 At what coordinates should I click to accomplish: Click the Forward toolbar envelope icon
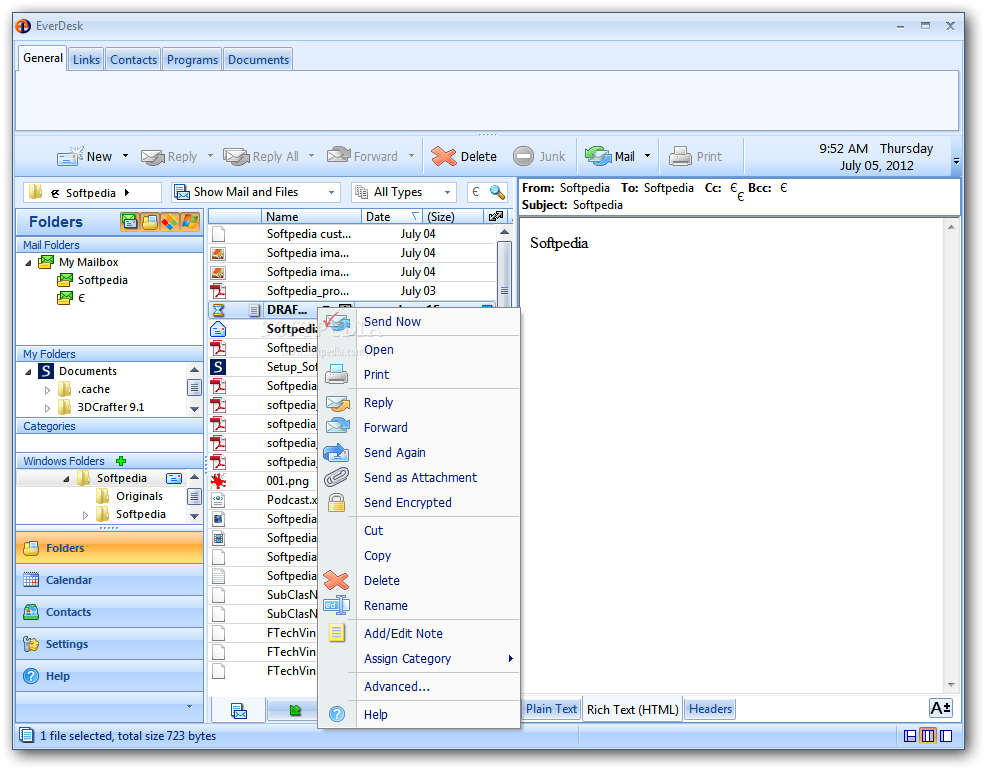339,155
